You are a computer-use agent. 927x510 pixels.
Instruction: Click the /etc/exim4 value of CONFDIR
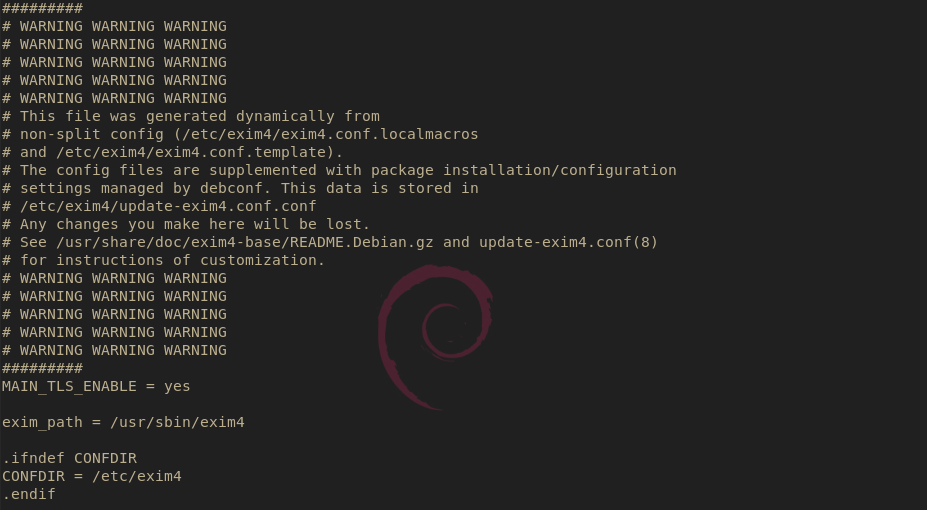(x=137, y=476)
